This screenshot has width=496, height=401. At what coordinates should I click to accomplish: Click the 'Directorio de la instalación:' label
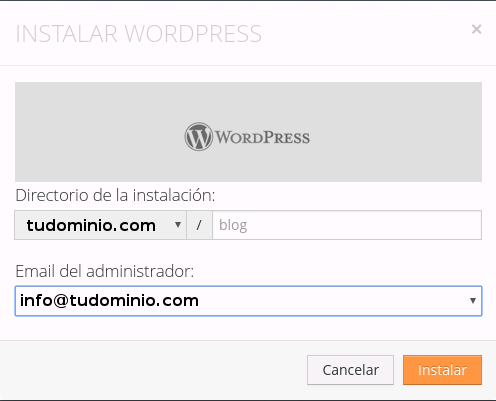115,195
